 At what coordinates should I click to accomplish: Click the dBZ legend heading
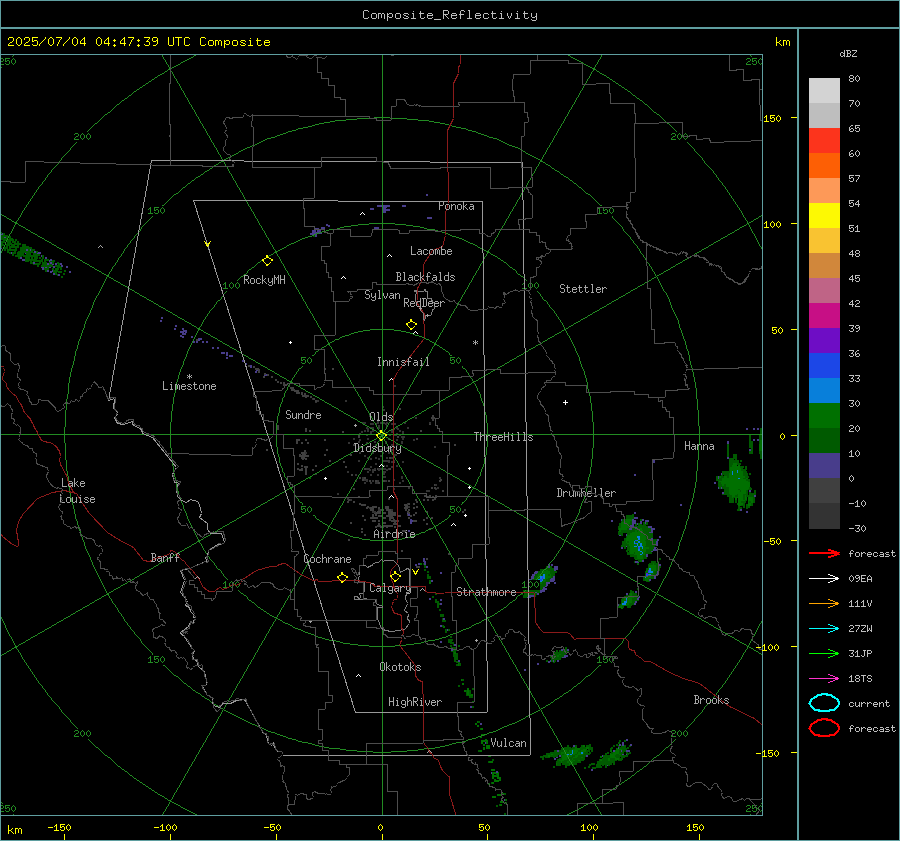pyautogui.click(x=848, y=54)
